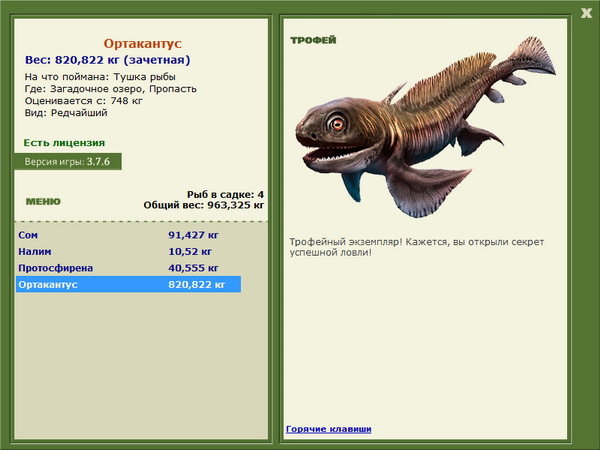The image size is (600, 450).
Task: Close the fish keepnet window
Action: (x=586, y=13)
